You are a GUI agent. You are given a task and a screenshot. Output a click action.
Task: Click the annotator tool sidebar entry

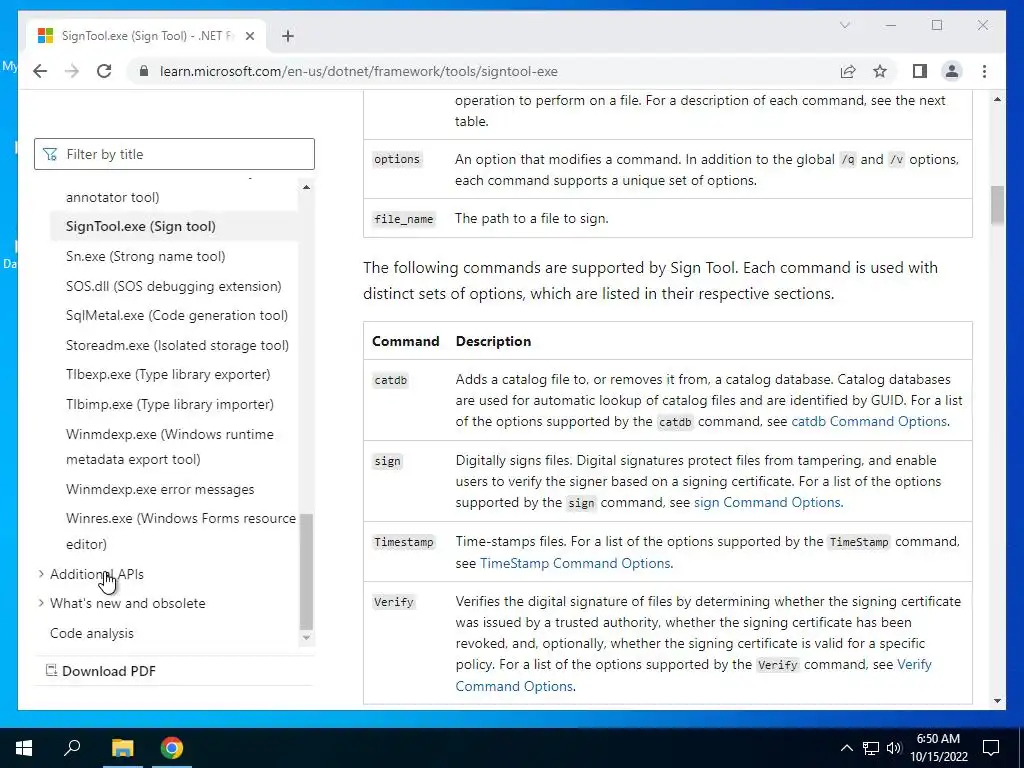click(x=112, y=197)
